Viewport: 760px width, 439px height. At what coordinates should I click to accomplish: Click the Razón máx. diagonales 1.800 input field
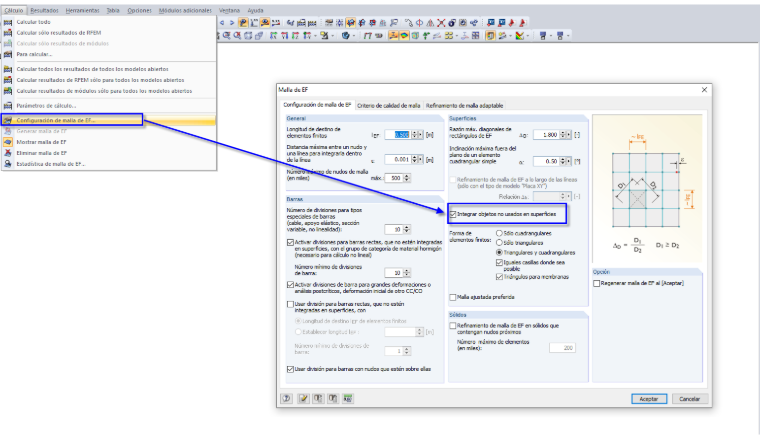point(546,135)
